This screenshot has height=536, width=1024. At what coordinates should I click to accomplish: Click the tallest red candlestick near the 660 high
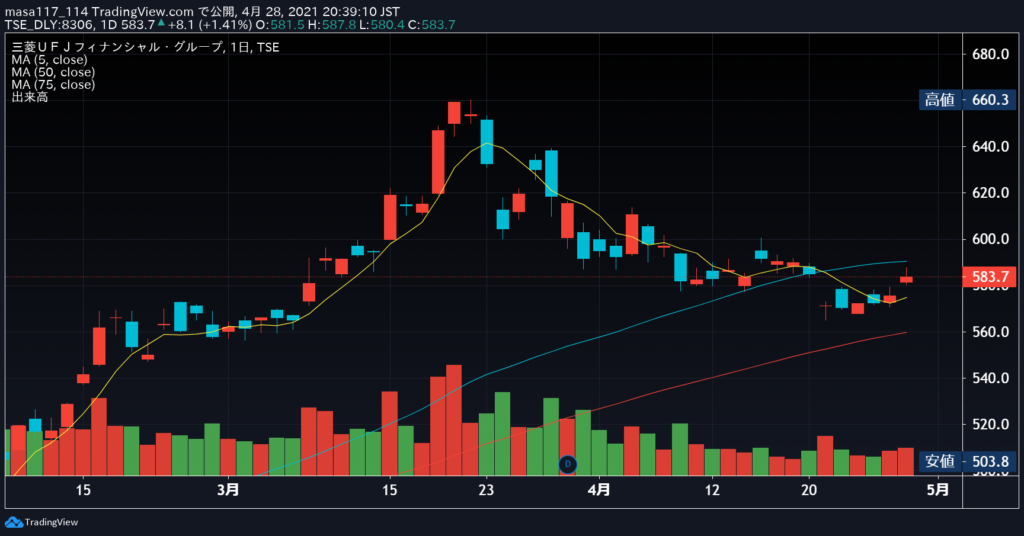pyautogui.click(x=438, y=161)
